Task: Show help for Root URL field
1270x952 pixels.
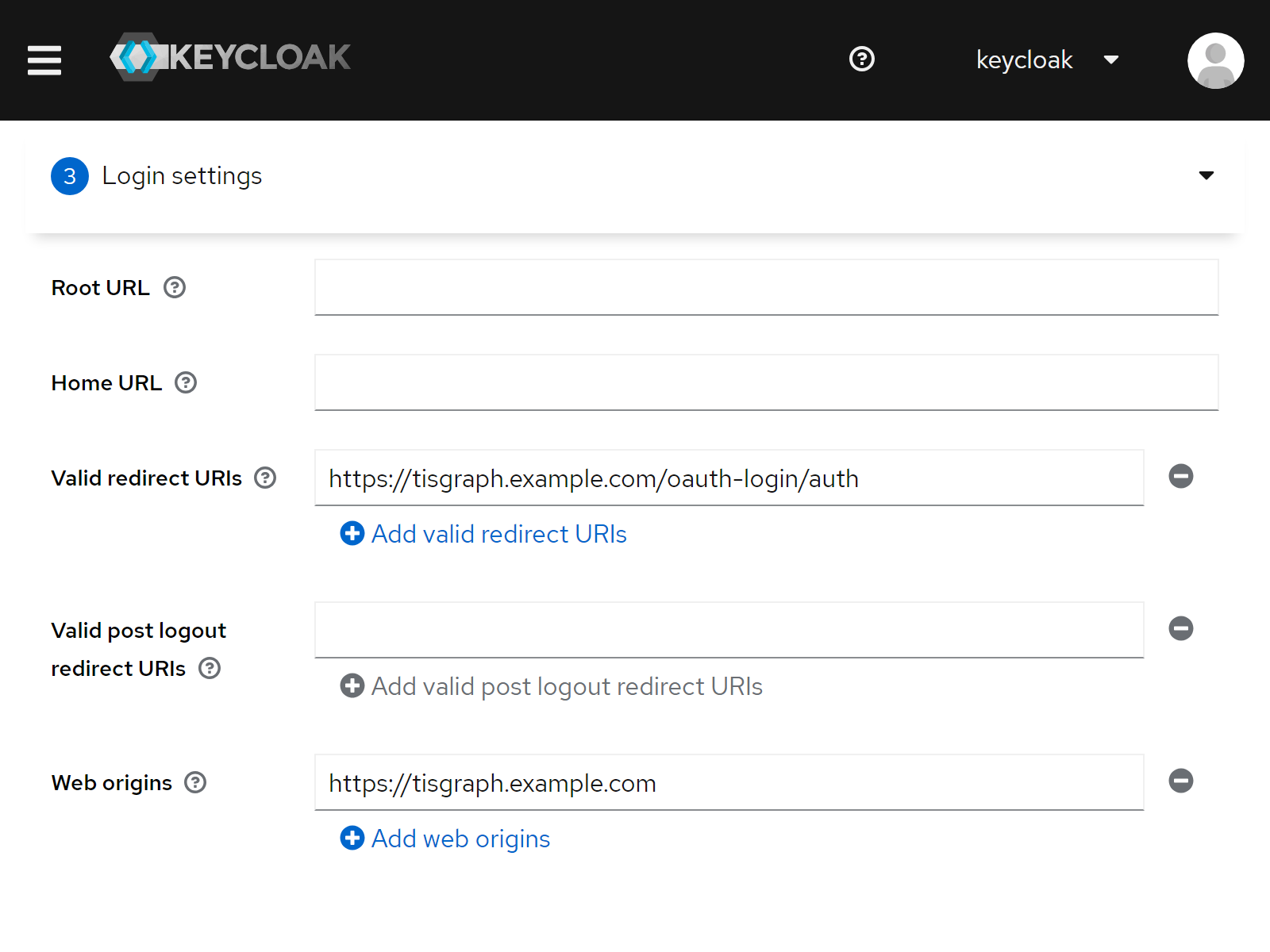Action: pyautogui.click(x=175, y=288)
